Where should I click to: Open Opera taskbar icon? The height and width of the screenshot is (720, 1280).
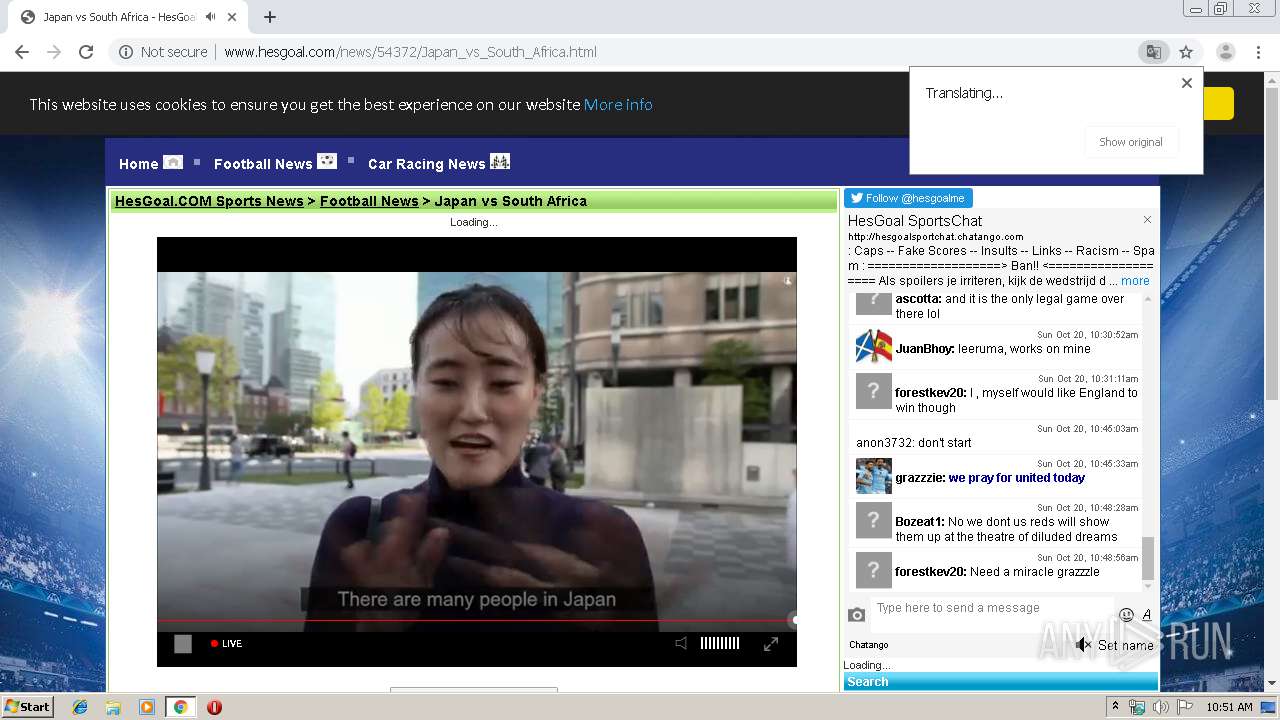(214, 707)
